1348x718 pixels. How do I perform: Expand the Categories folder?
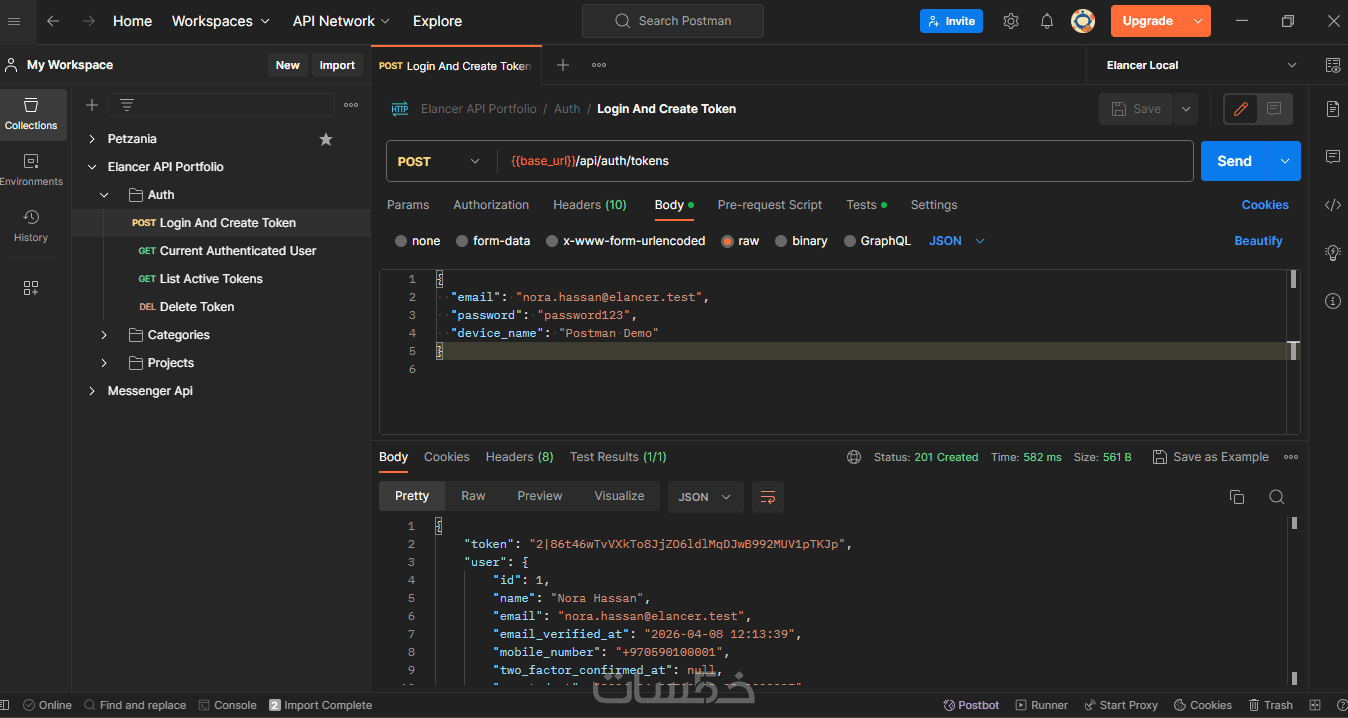coord(104,335)
